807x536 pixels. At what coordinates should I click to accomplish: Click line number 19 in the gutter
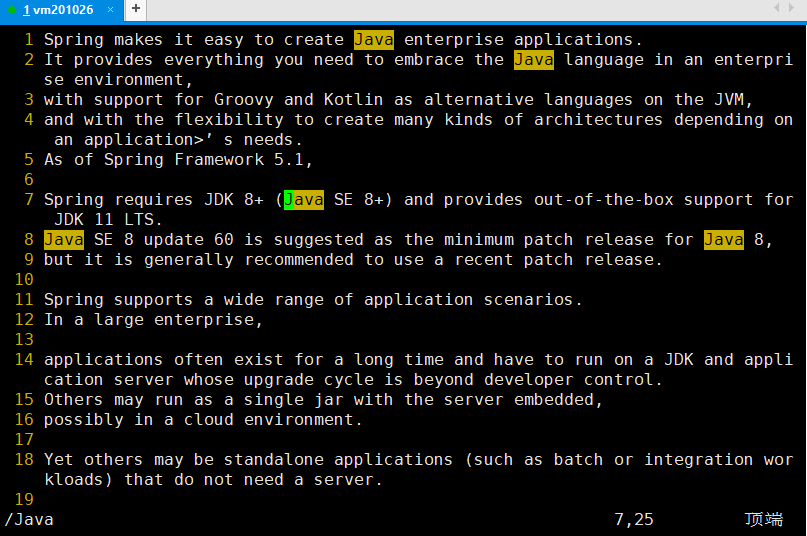(x=24, y=500)
